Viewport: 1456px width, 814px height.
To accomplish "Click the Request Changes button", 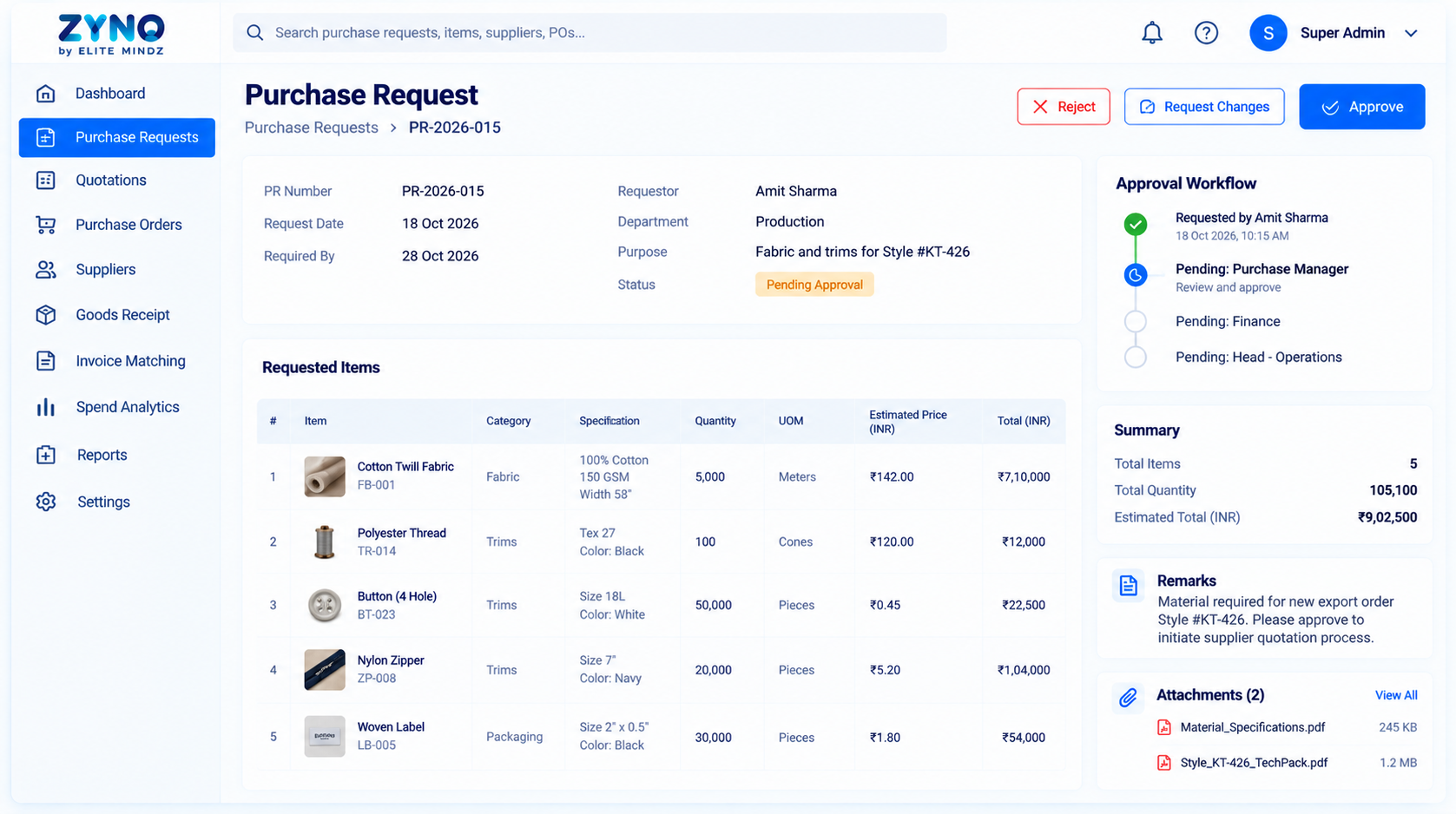I will coord(1204,107).
